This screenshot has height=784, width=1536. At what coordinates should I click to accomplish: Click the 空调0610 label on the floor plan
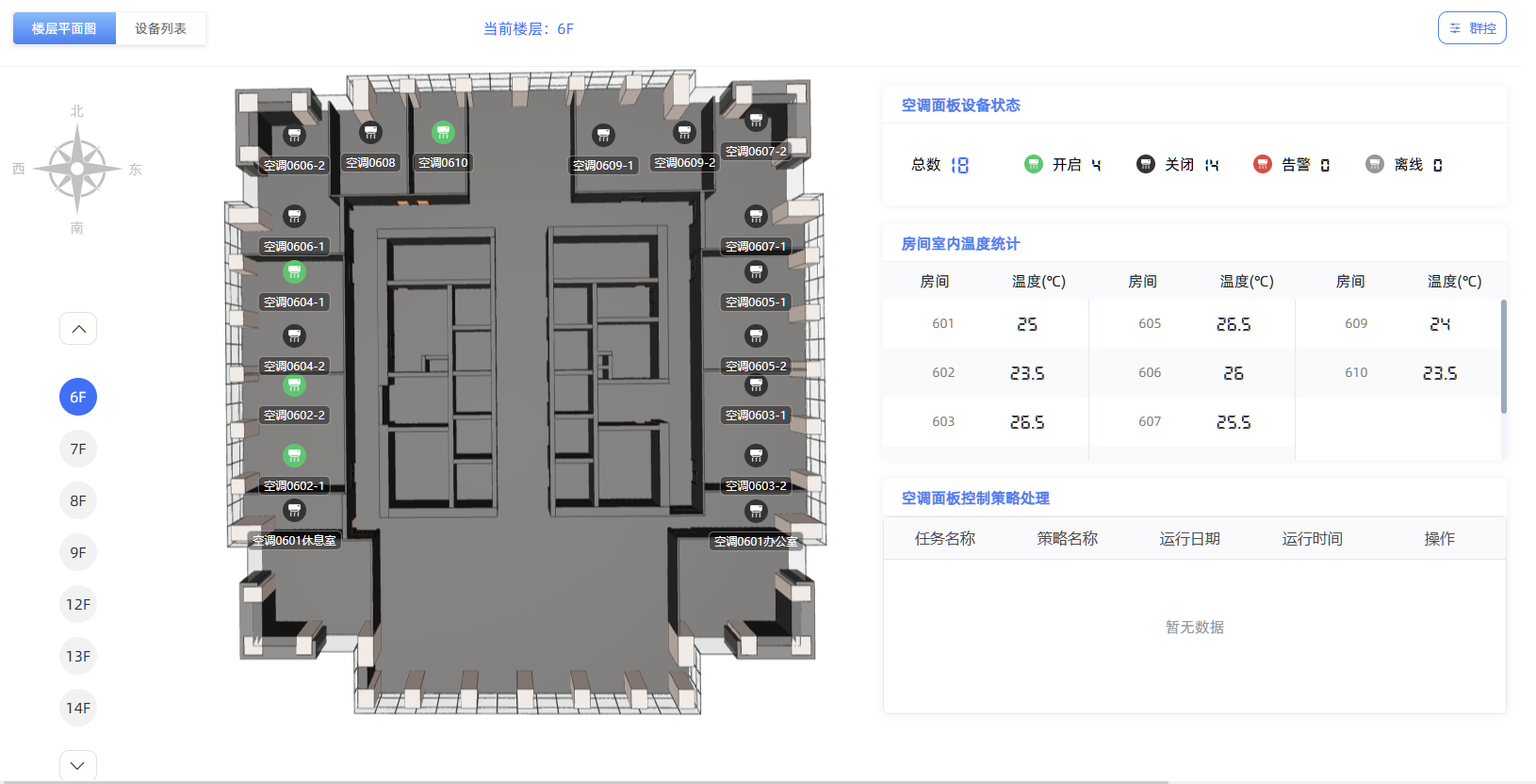tap(443, 163)
